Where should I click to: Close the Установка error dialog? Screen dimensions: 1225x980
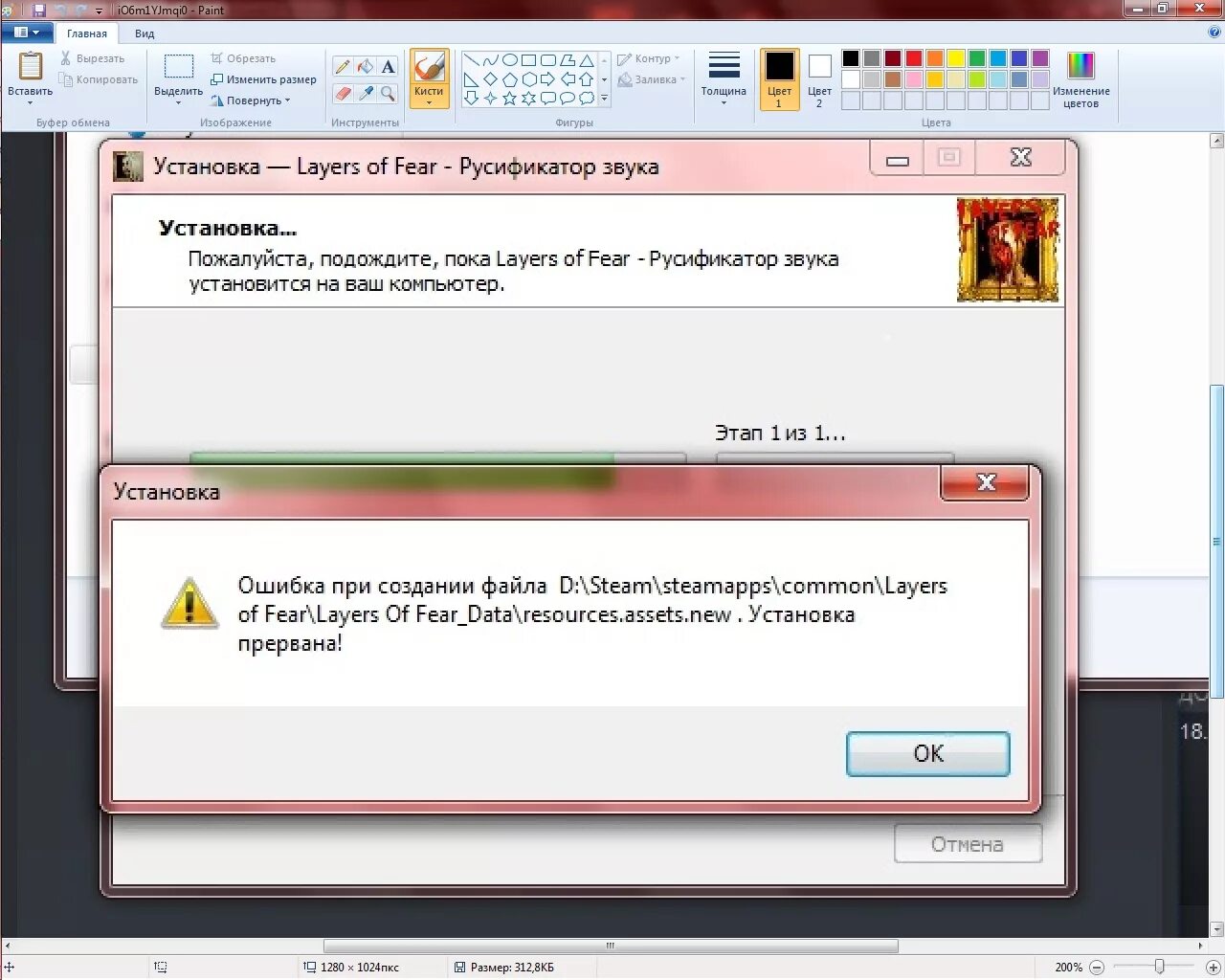986,482
